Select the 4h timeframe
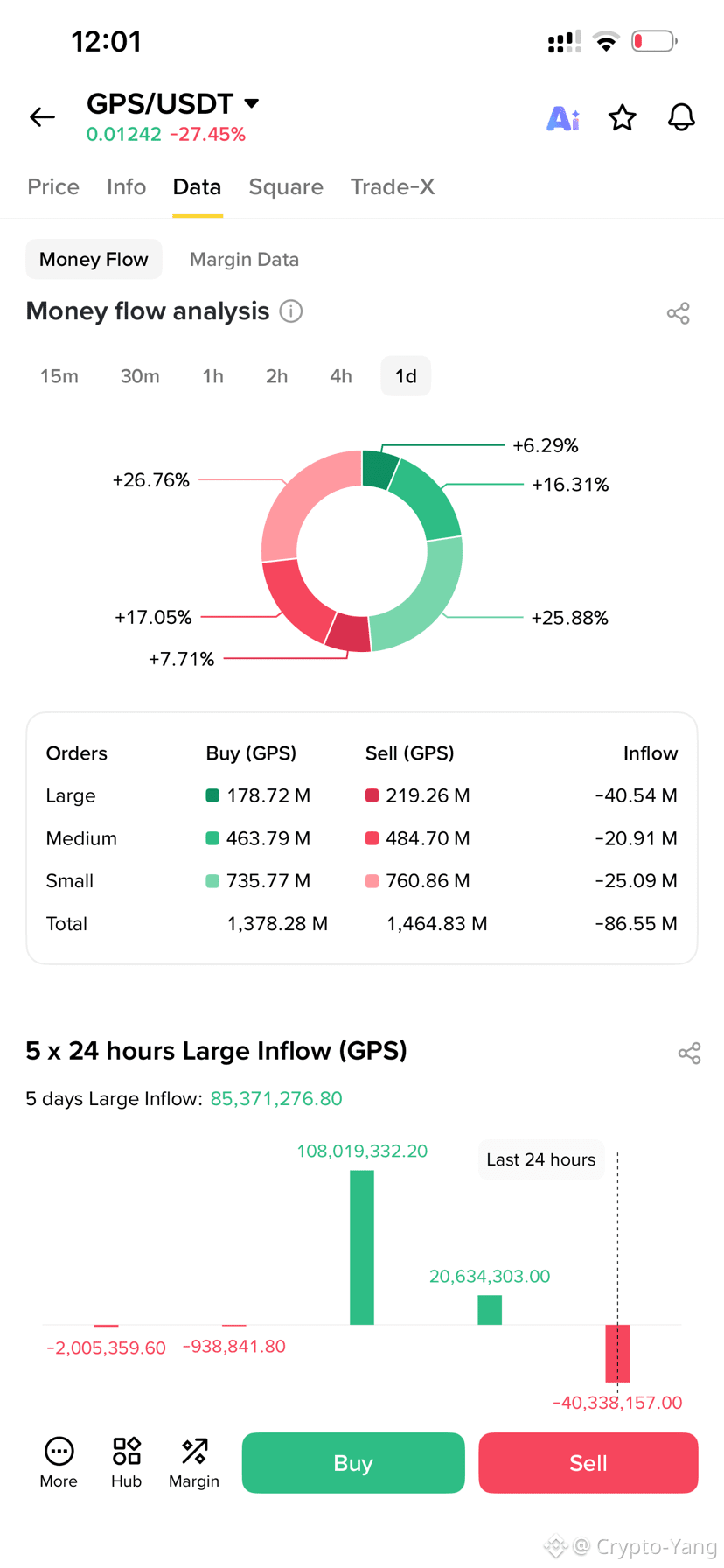Screen dimensions: 724x1568 pos(341,376)
